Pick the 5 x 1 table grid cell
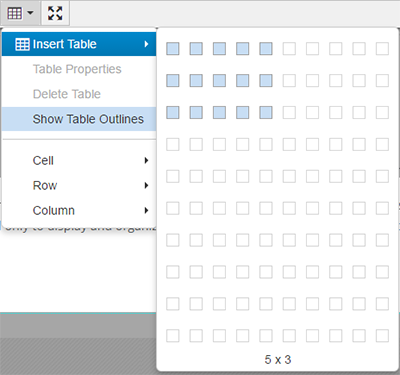This screenshot has width=400, height=375. 266,49
